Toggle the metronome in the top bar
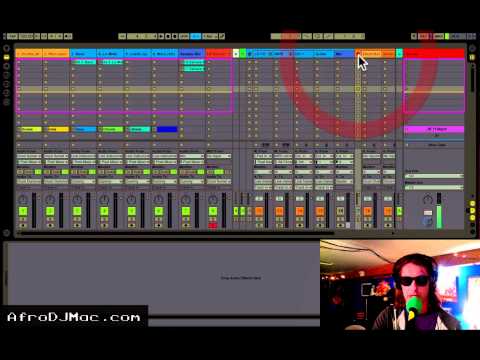480x360 pixels. [68, 36]
